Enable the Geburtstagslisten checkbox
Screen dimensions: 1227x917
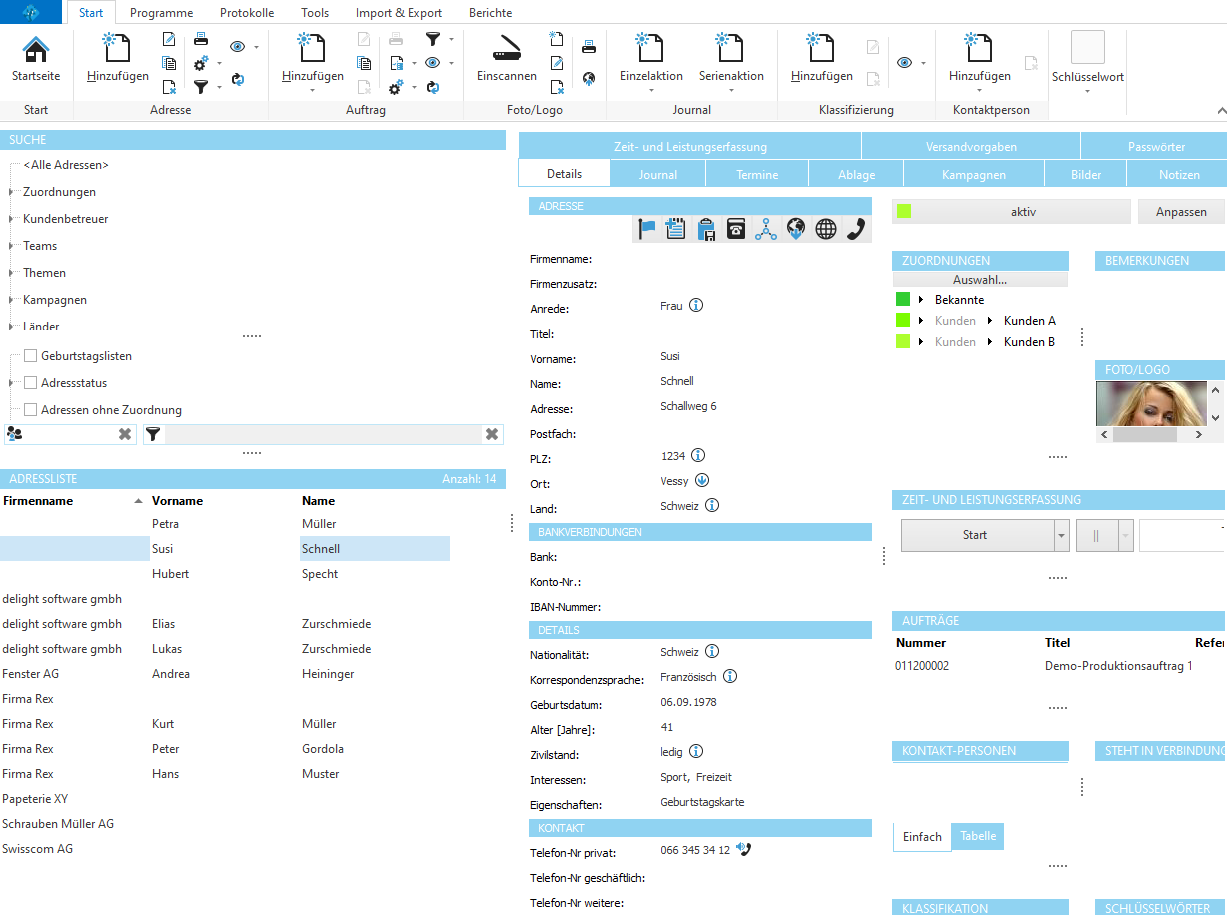click(x=30, y=355)
